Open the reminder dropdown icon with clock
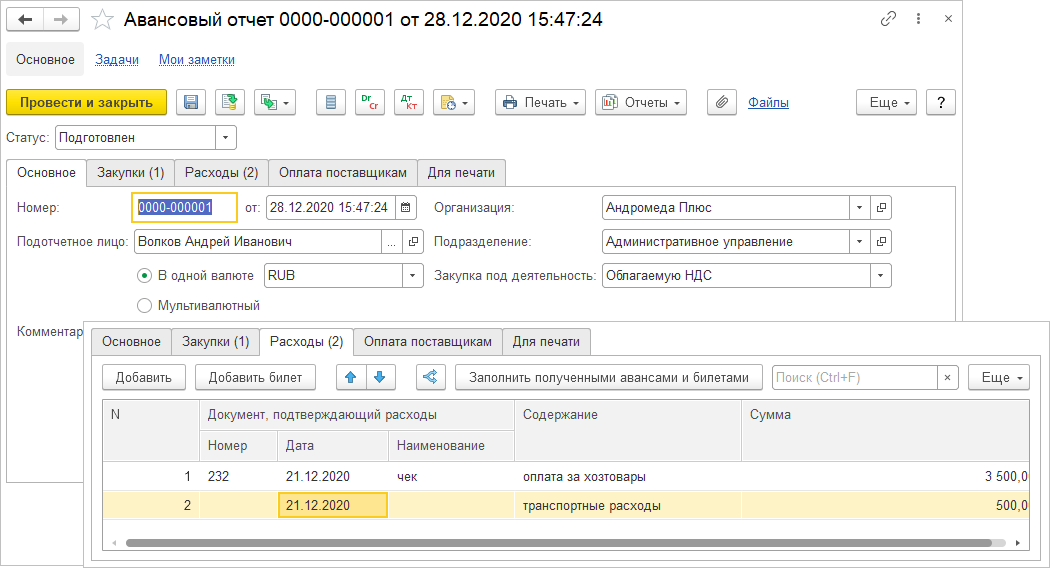This screenshot has width=1055, height=571. 453,102
